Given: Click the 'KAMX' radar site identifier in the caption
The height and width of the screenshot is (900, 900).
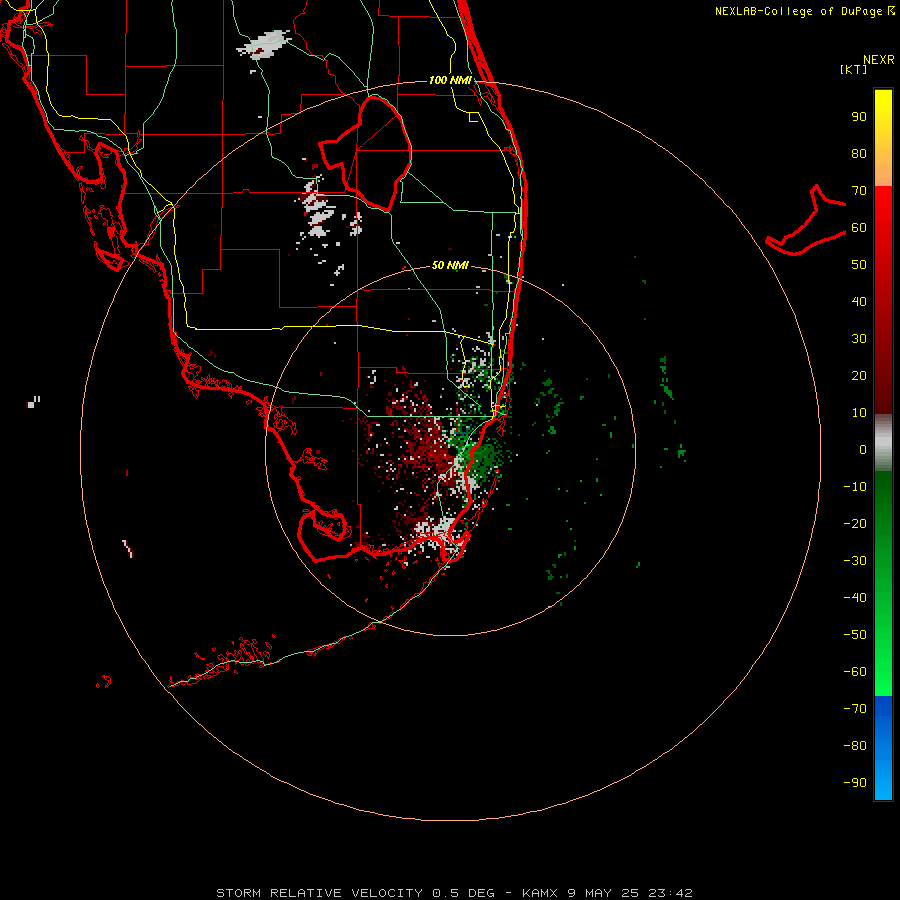Looking at the screenshot, I should pos(541,893).
